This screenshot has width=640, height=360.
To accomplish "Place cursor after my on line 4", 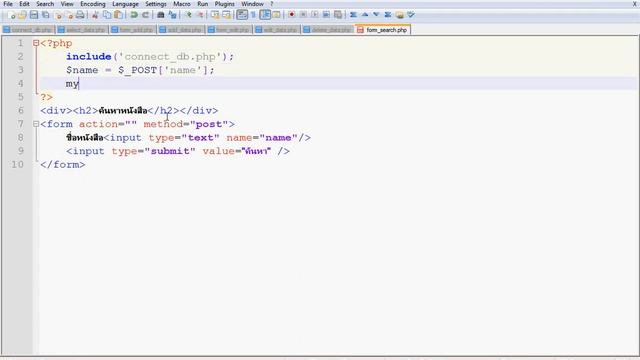I will 79,84.
